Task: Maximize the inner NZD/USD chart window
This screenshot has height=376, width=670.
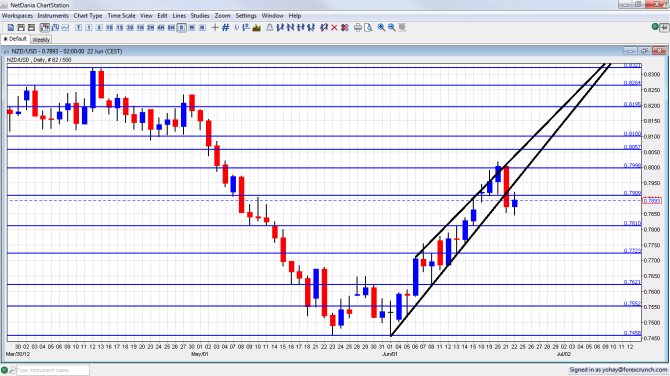Action: click(x=644, y=51)
